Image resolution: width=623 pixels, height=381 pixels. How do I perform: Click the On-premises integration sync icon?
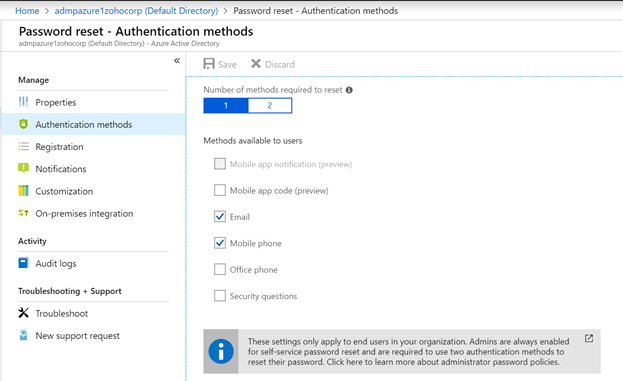pyautogui.click(x=23, y=213)
